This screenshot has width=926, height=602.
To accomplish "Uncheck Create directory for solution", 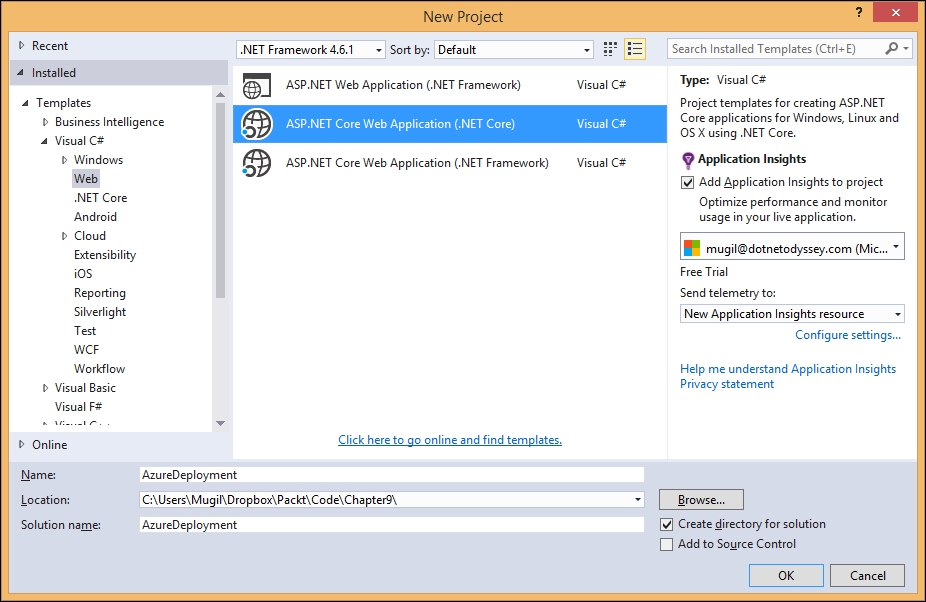I will 666,524.
